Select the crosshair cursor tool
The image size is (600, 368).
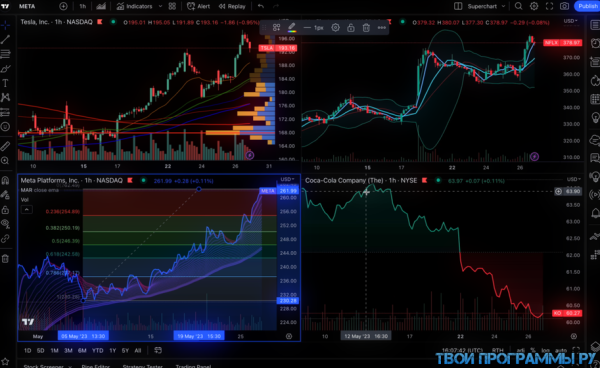[5, 25]
